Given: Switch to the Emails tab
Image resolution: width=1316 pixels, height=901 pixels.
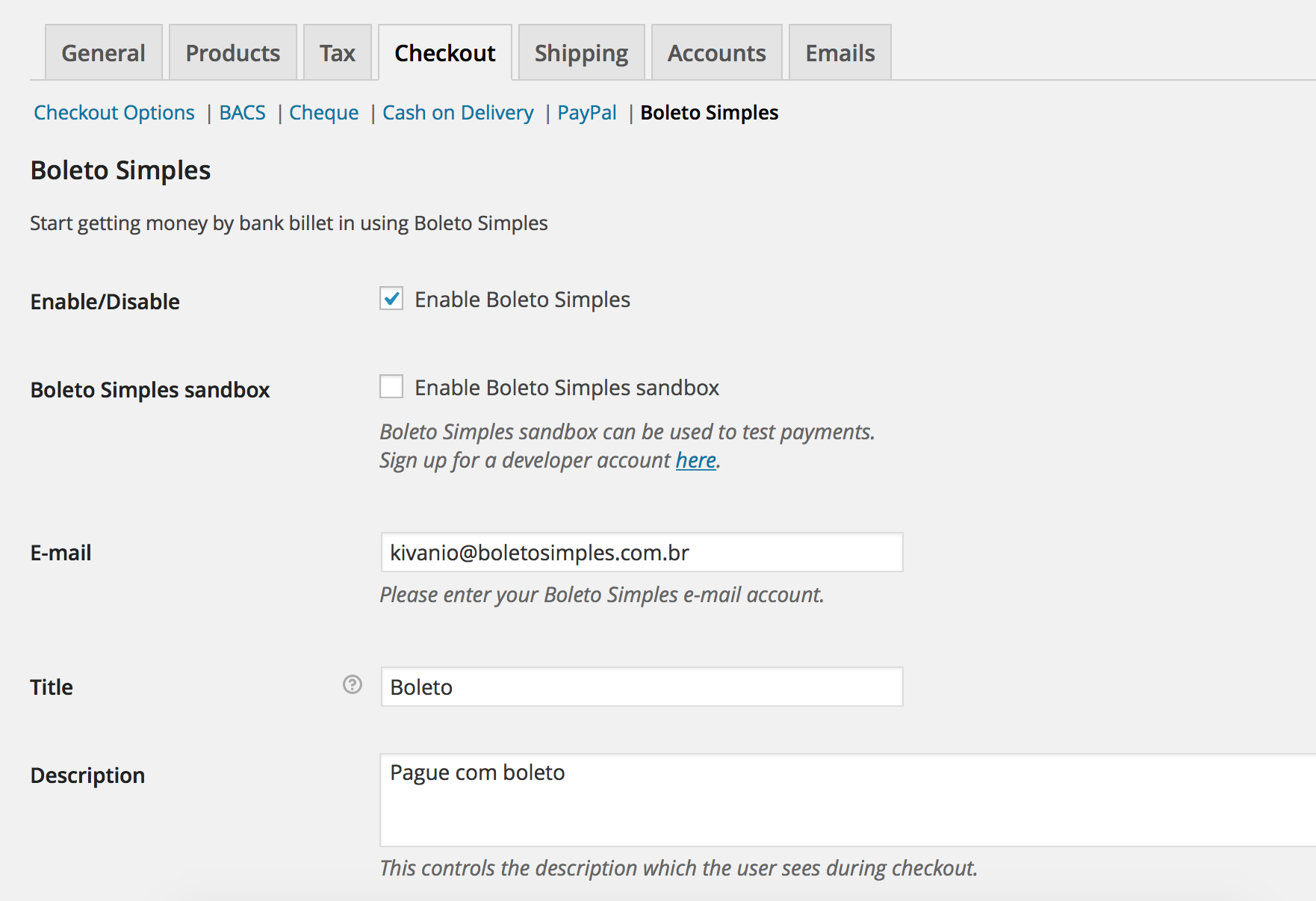Looking at the screenshot, I should [840, 52].
